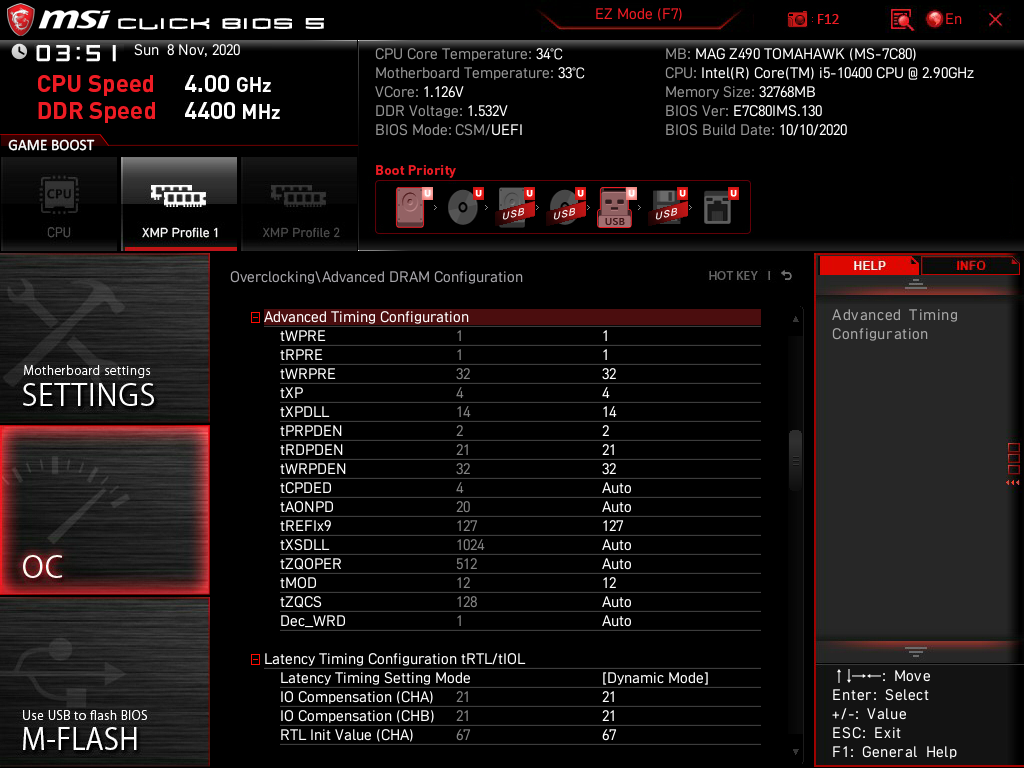Switch to the INFO tab
The width and height of the screenshot is (1024, 768).
[970, 265]
